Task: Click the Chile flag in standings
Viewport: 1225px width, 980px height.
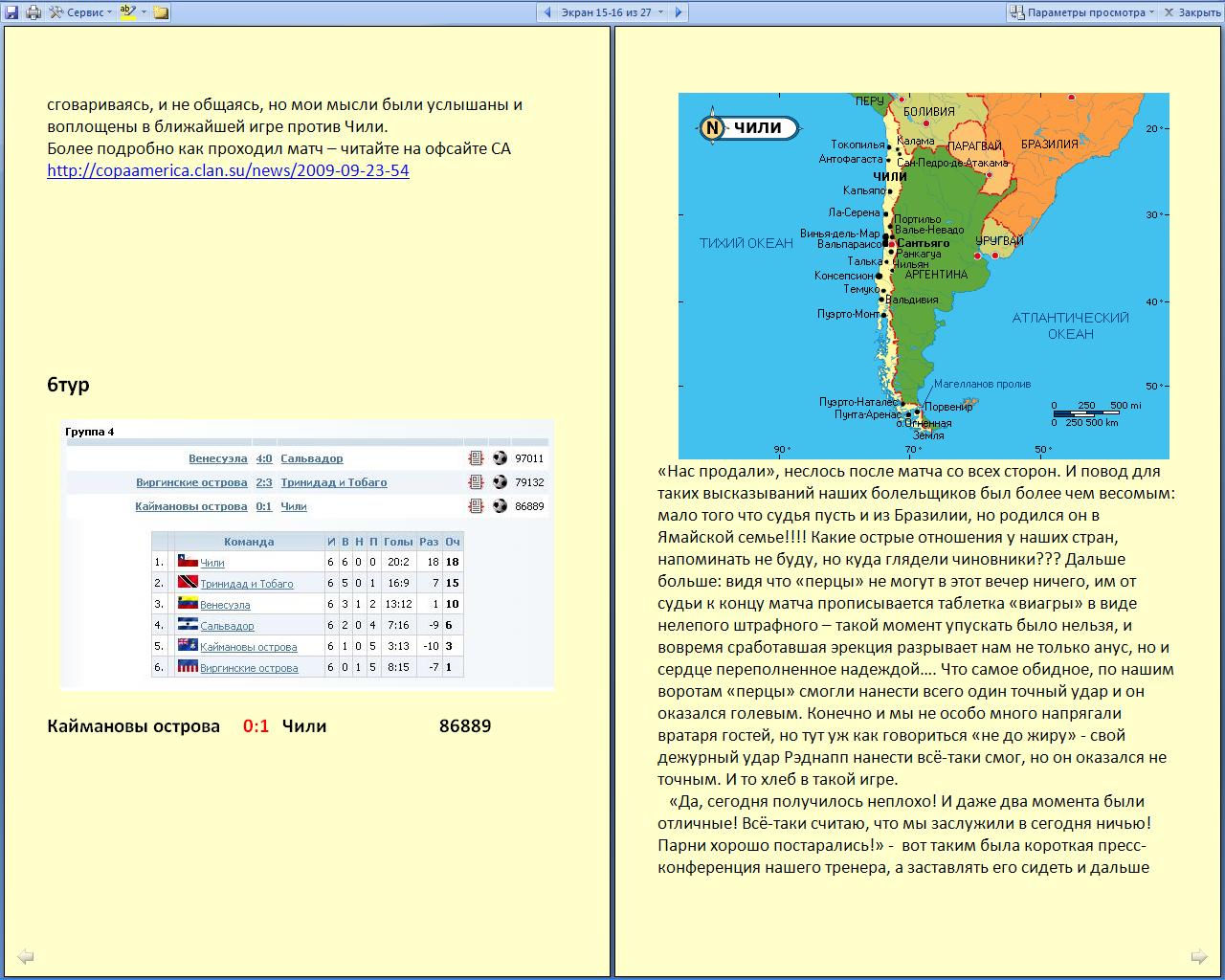Action: point(188,562)
